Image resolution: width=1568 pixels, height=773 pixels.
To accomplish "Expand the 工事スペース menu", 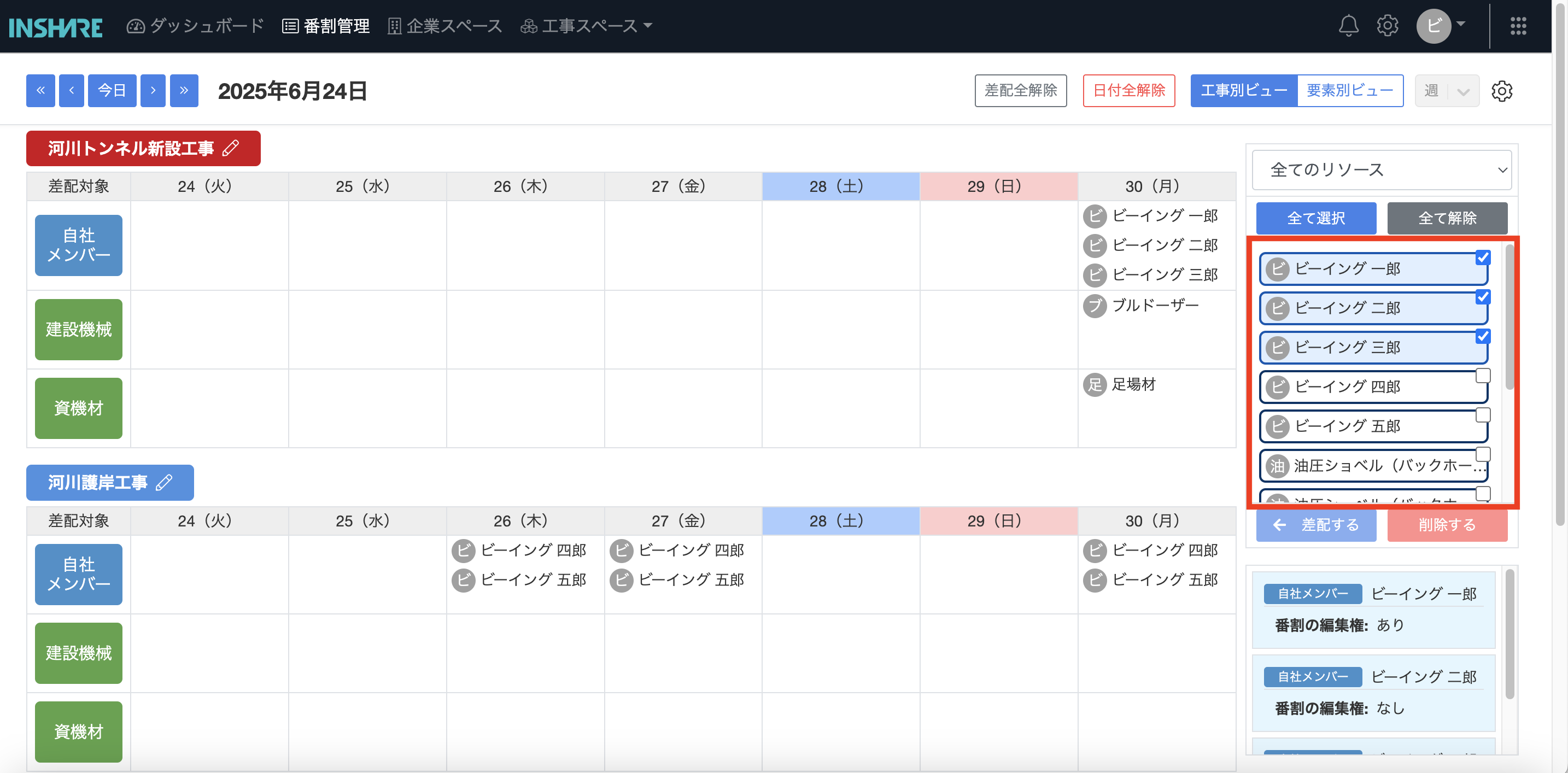I will [586, 26].
